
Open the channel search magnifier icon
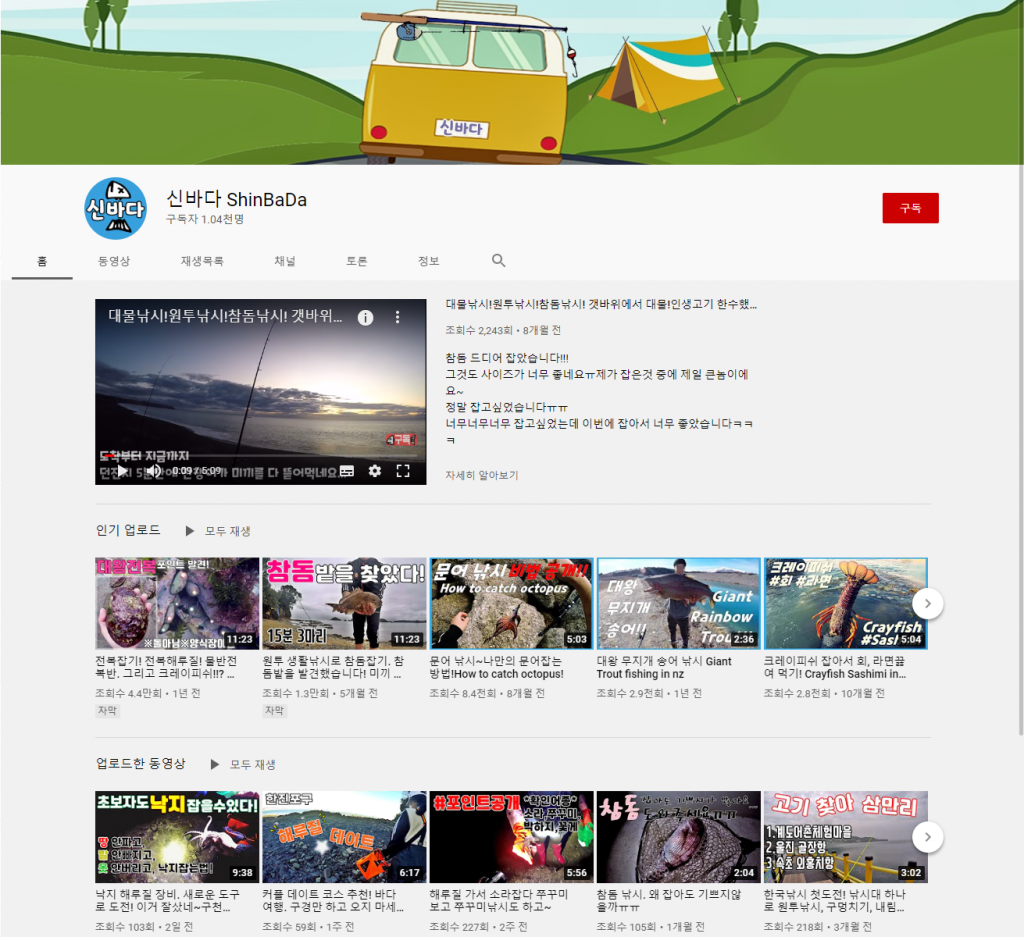(498, 260)
